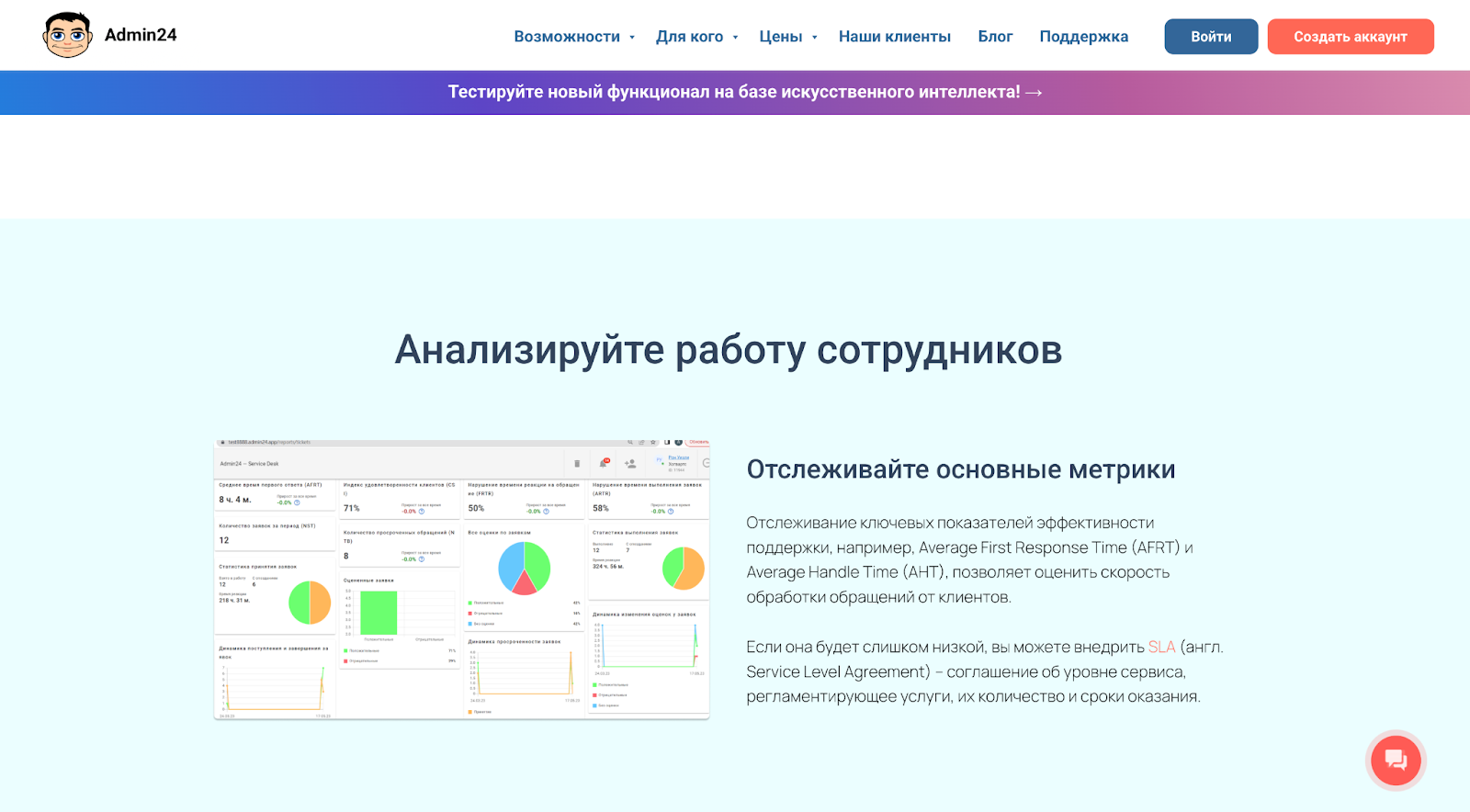Go to the Наши клиенты page

[x=895, y=37]
